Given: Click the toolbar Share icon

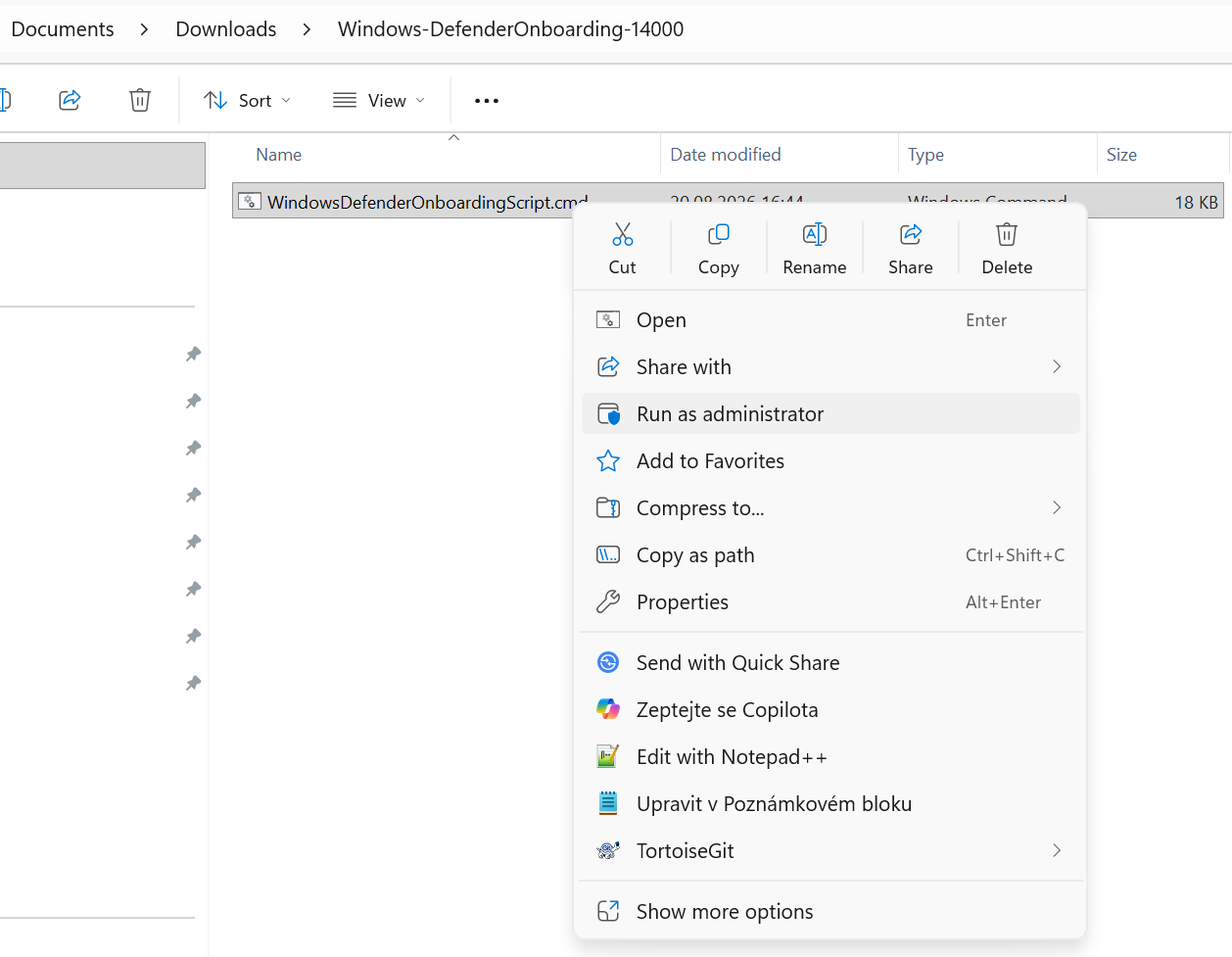Looking at the screenshot, I should pos(70,100).
